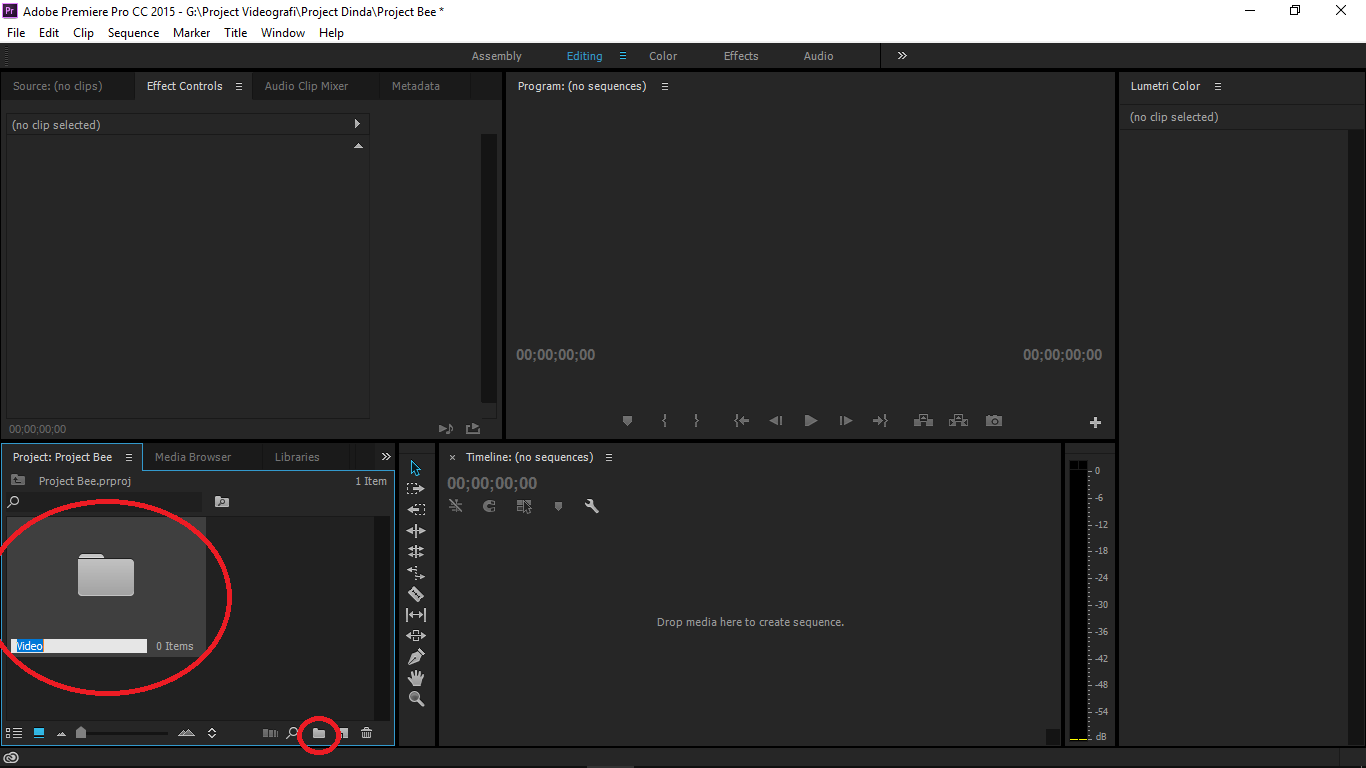Click Automate to Sequence icon
This screenshot has width=1366, height=768.
tap(270, 733)
